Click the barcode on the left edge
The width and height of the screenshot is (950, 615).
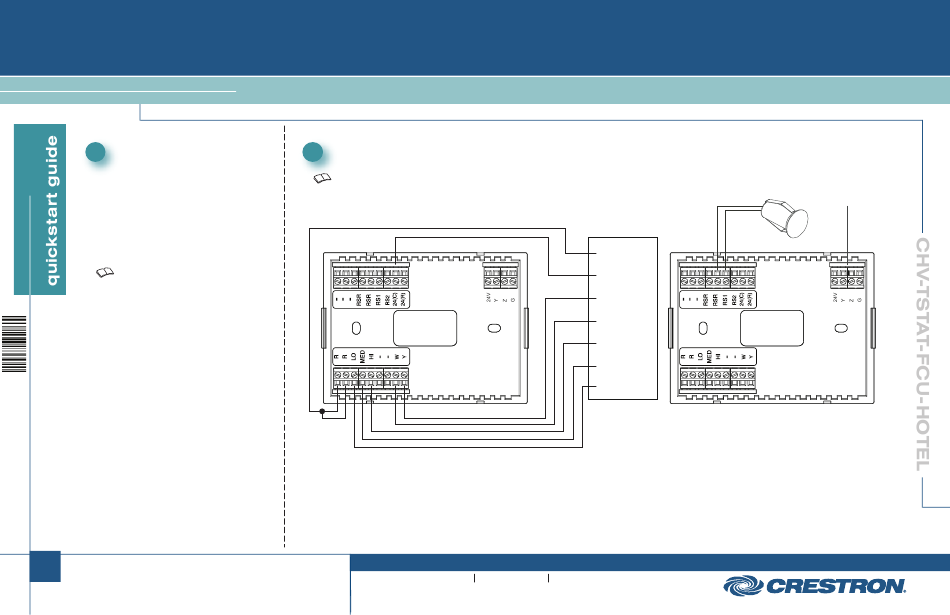click(x=14, y=344)
